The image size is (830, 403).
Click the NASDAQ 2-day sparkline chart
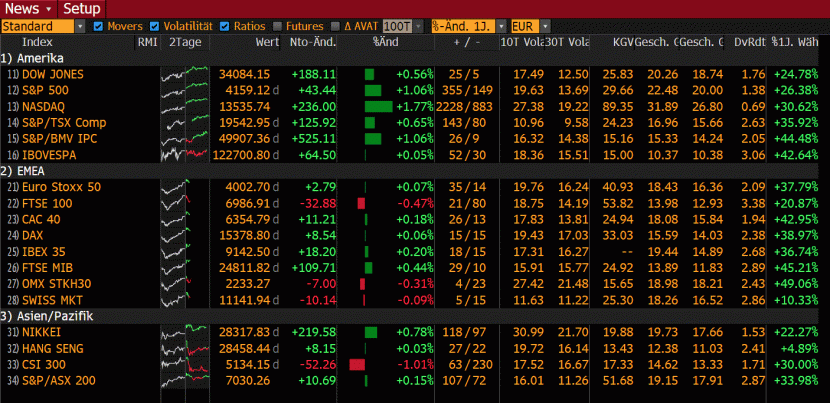click(185, 106)
